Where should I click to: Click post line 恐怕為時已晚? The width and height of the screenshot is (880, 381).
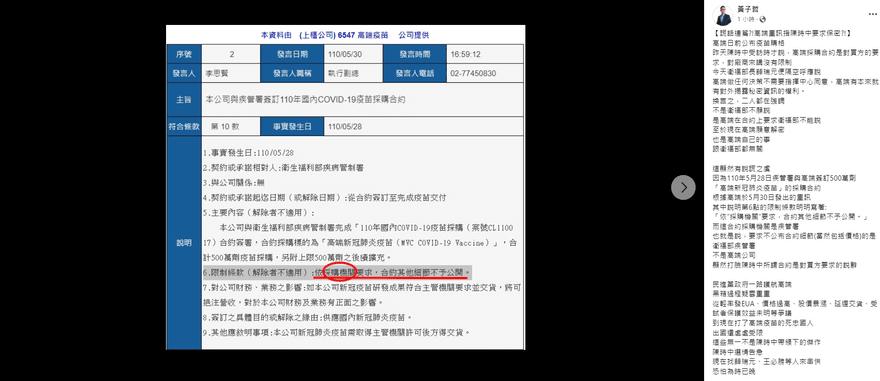735,372
